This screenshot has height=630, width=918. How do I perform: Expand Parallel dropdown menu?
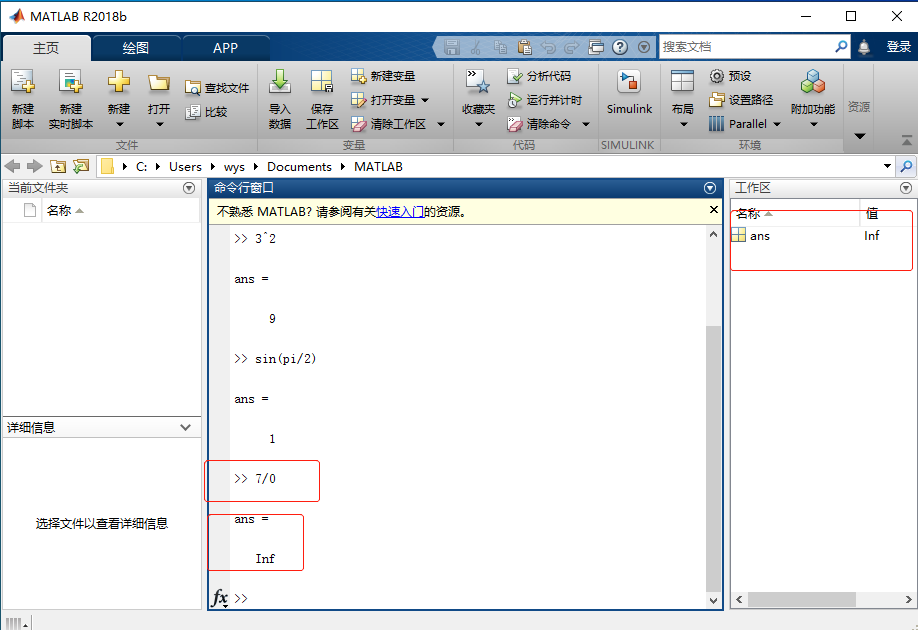[x=777, y=124]
